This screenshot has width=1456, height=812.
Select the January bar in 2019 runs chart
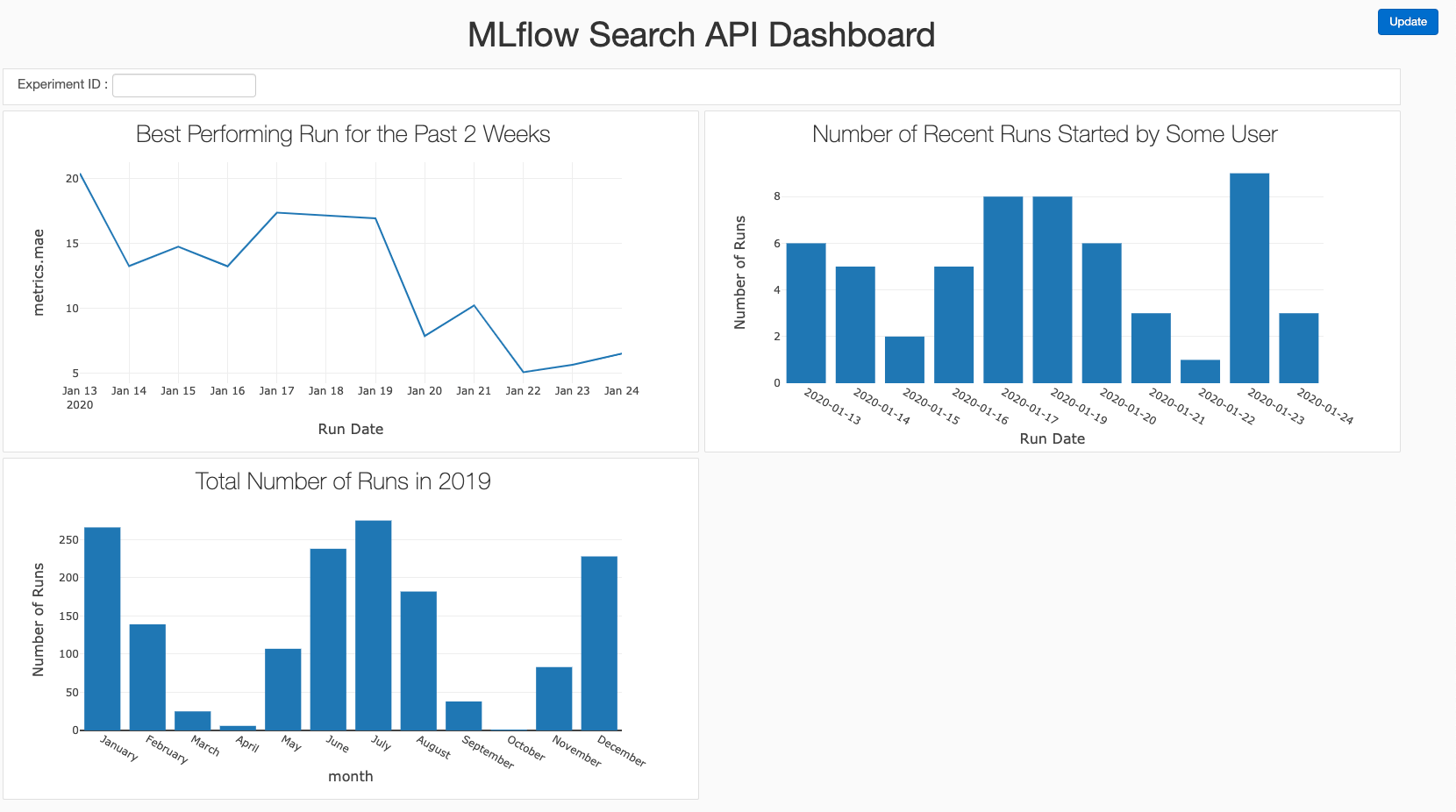103,627
